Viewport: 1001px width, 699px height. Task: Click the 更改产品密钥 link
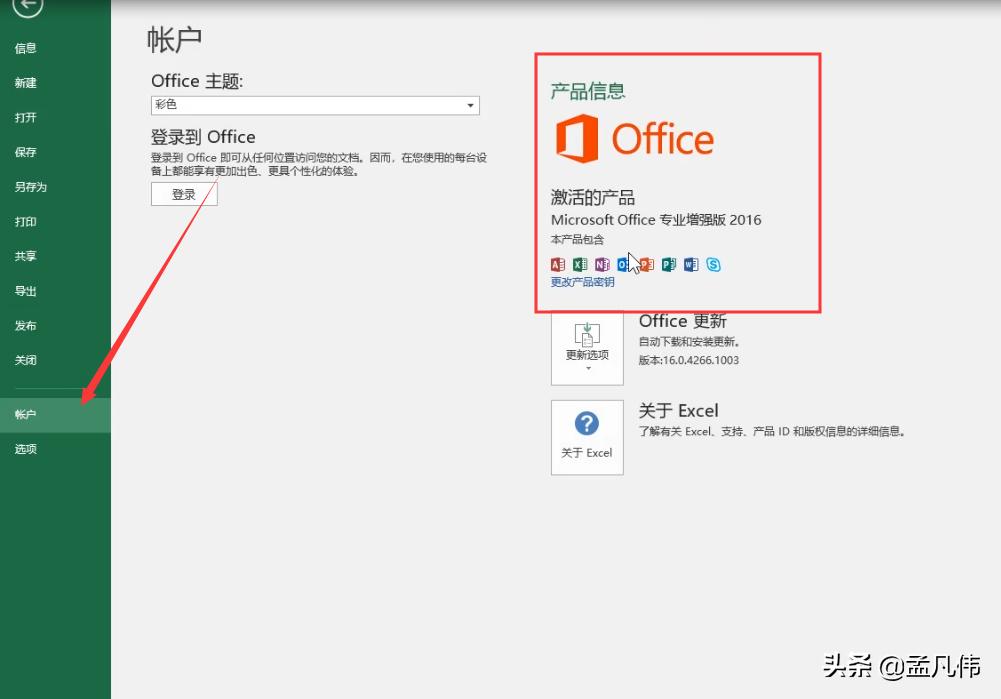click(x=582, y=283)
